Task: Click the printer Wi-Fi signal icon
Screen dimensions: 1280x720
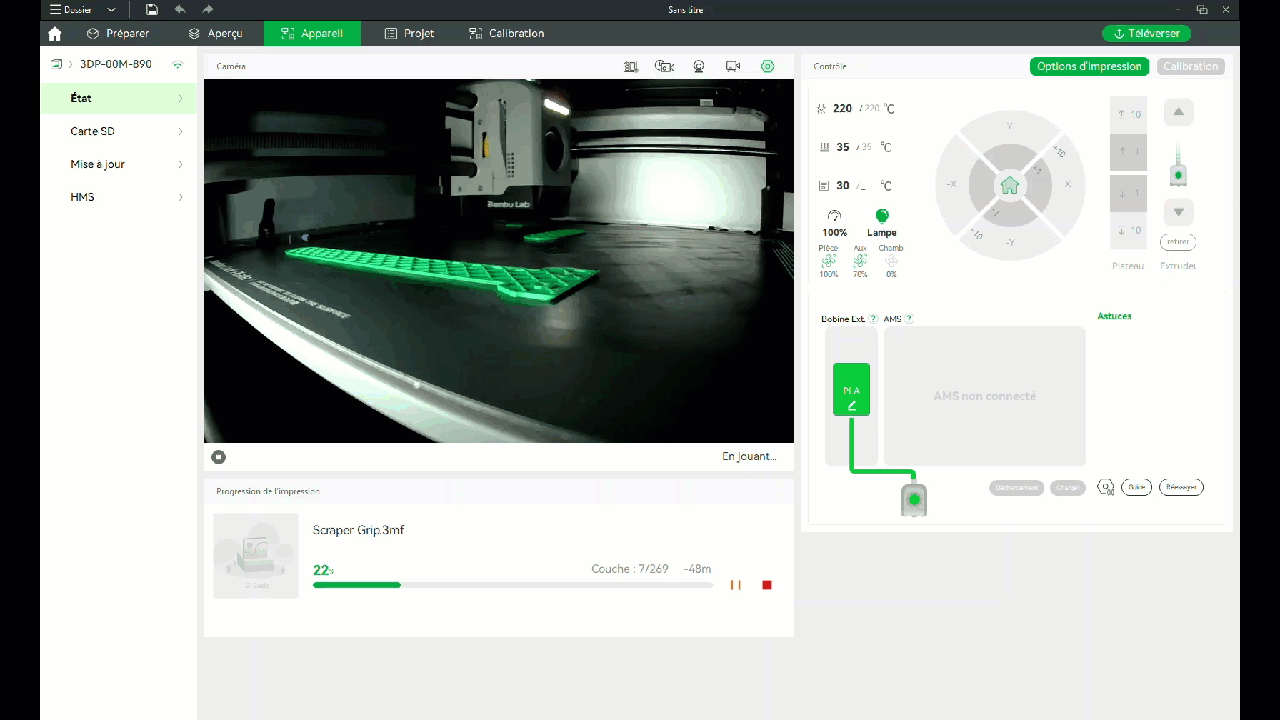Action: (178, 64)
